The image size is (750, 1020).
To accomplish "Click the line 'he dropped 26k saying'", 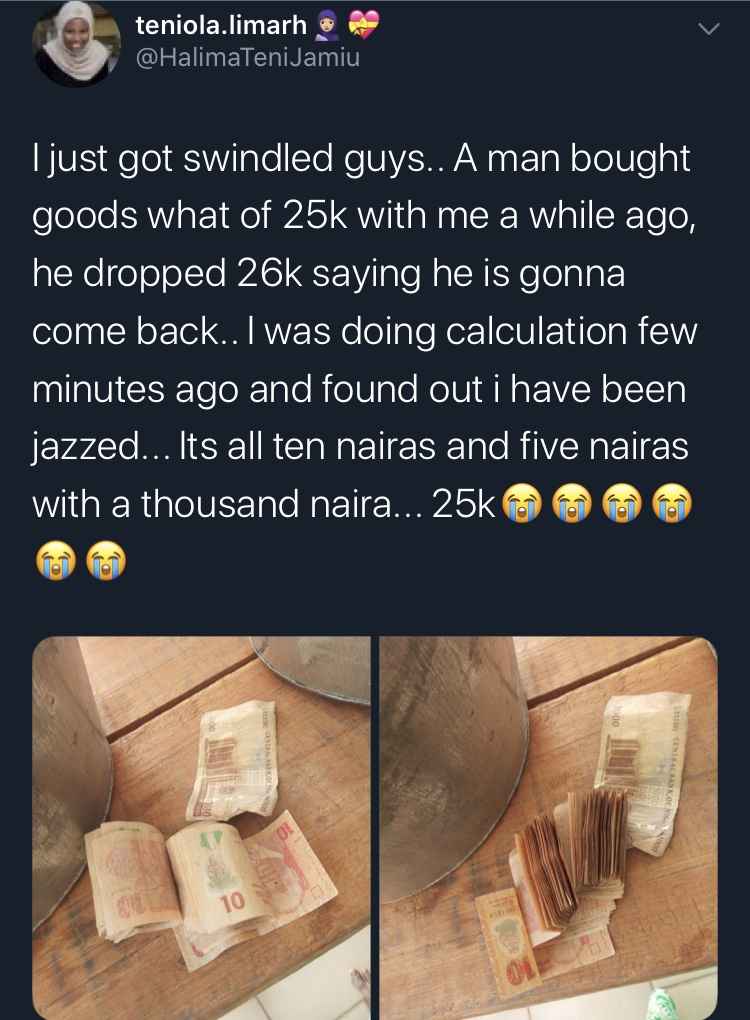I will pyautogui.click(x=329, y=274).
